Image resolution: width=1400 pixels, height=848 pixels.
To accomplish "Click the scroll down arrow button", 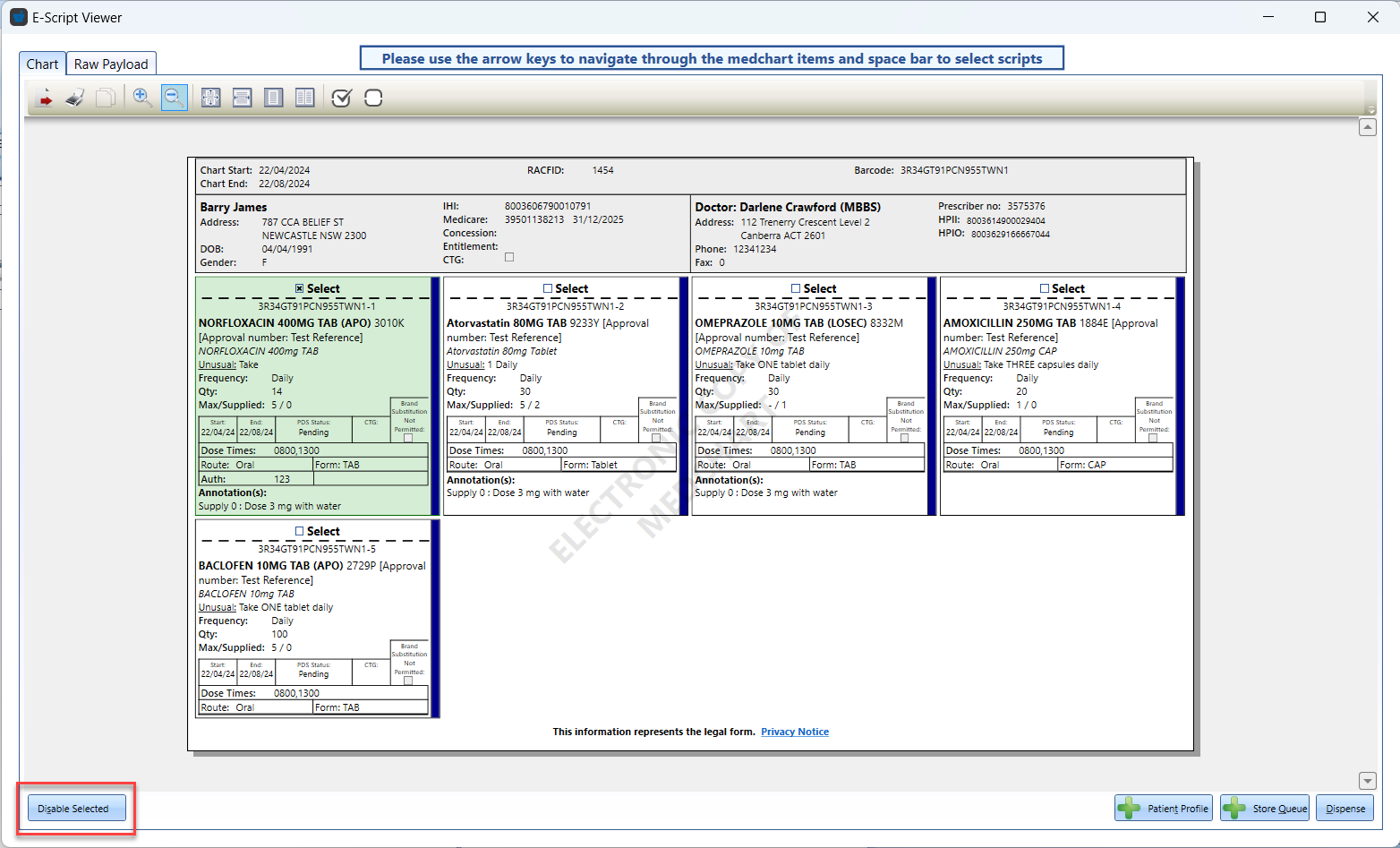I will pyautogui.click(x=1368, y=781).
